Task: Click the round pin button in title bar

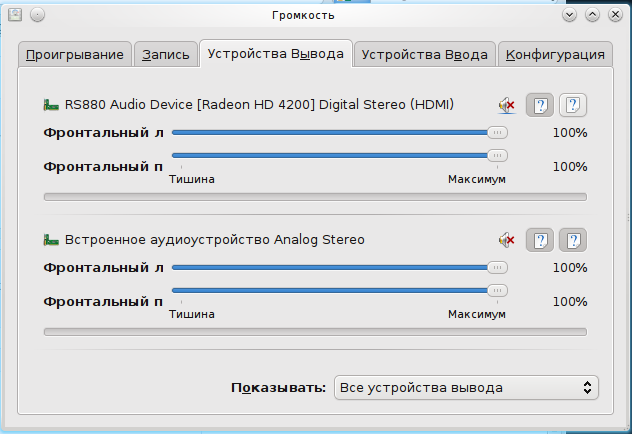Action: [x=37, y=15]
